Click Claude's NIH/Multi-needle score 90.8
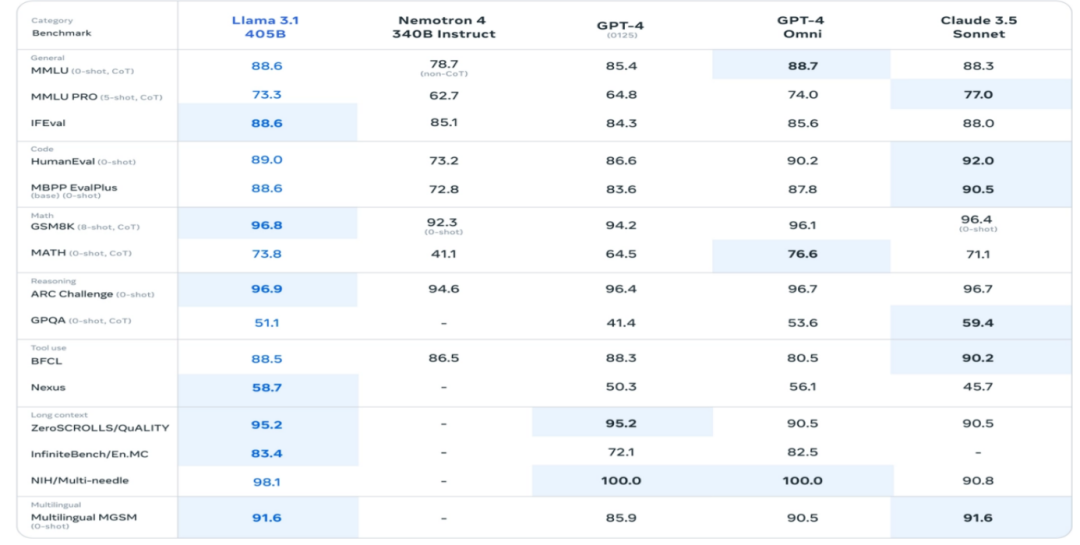The height and width of the screenshot is (545, 1080). (x=978, y=480)
